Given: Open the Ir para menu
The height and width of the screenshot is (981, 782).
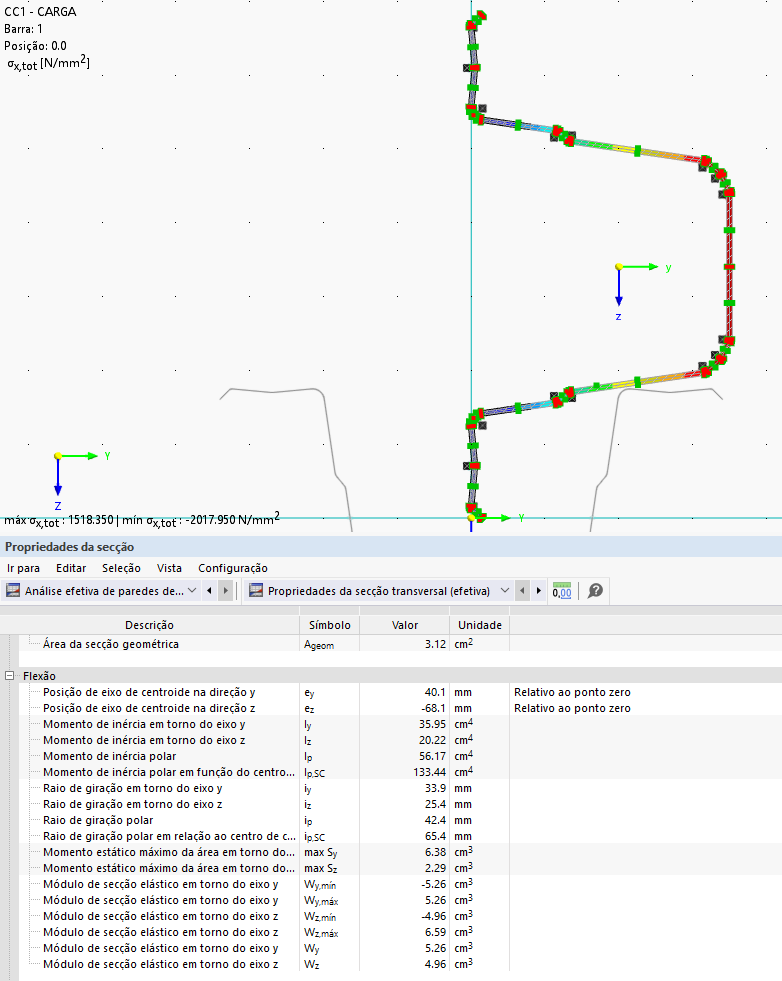Looking at the screenshot, I should point(23,568).
